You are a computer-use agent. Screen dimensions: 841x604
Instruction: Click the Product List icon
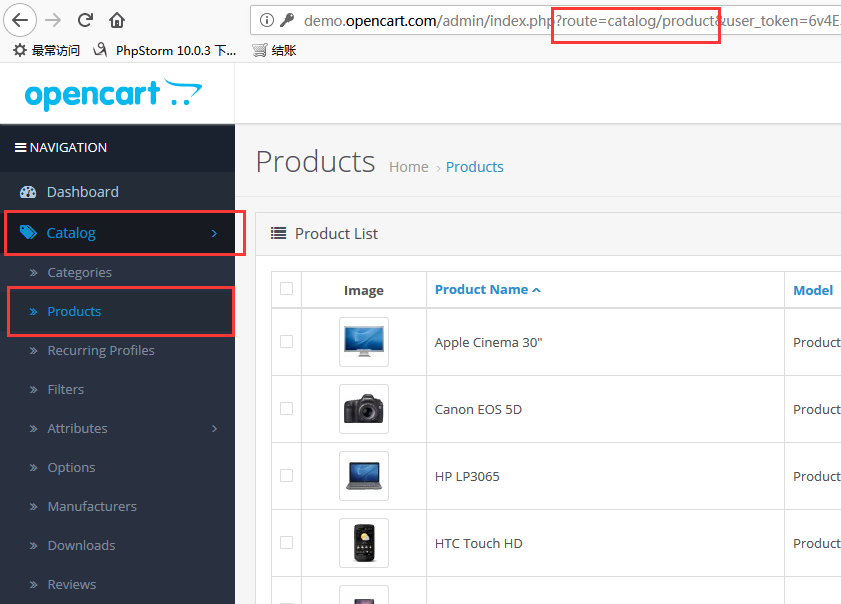click(x=278, y=233)
